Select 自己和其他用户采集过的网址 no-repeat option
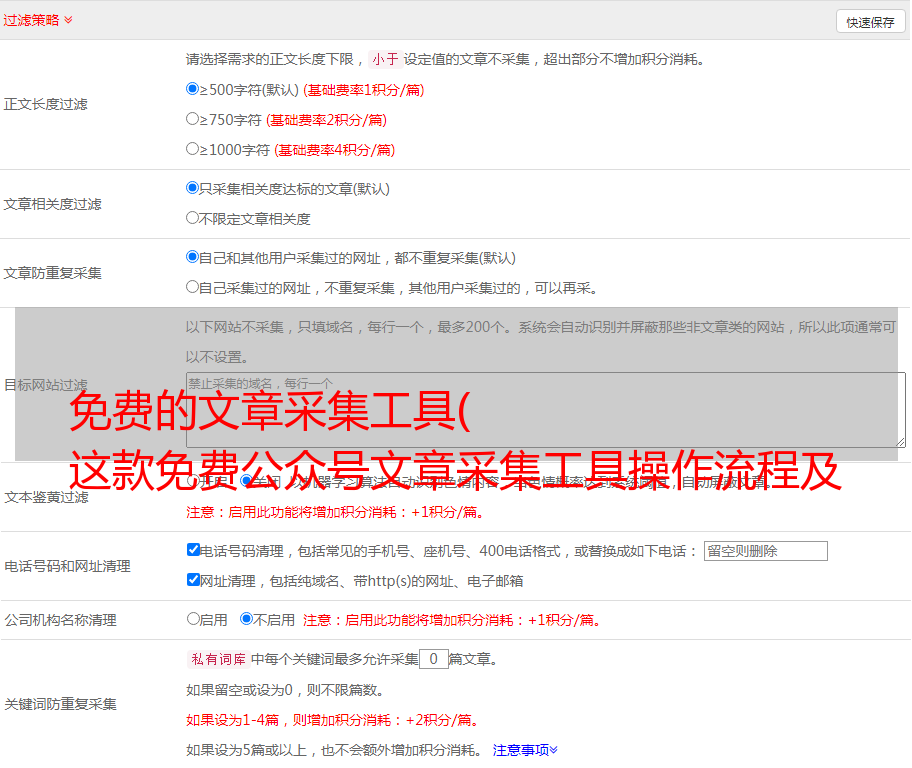 pos(192,257)
